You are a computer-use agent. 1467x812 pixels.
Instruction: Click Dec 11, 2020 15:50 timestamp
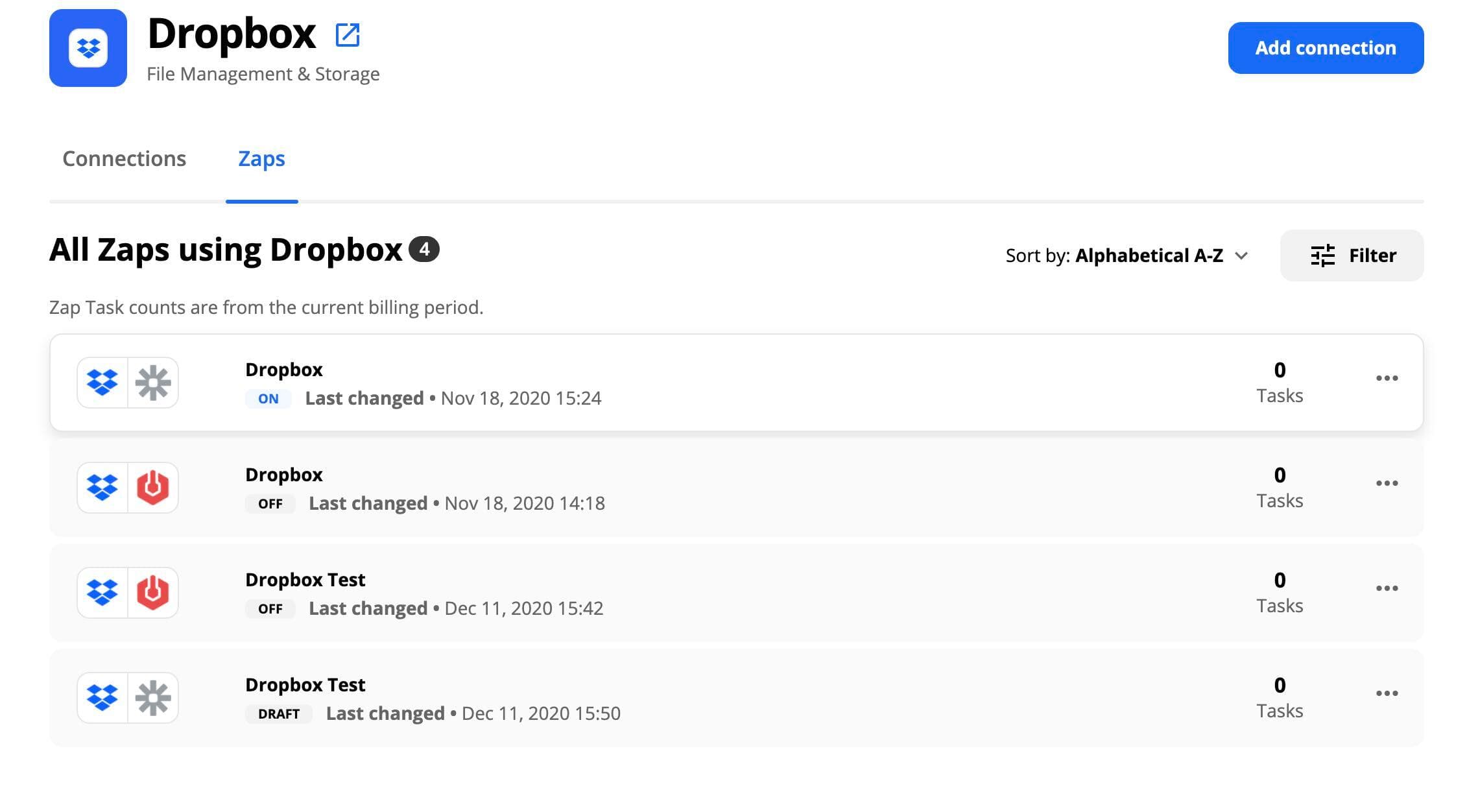click(541, 713)
